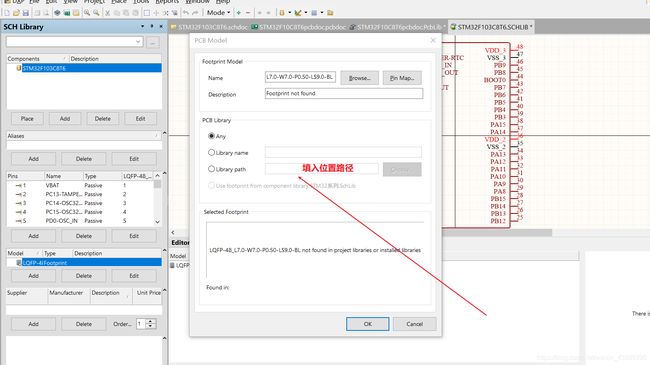Click the Cut scissors icon
Screen dimensions: 650x365
pos(107,13)
